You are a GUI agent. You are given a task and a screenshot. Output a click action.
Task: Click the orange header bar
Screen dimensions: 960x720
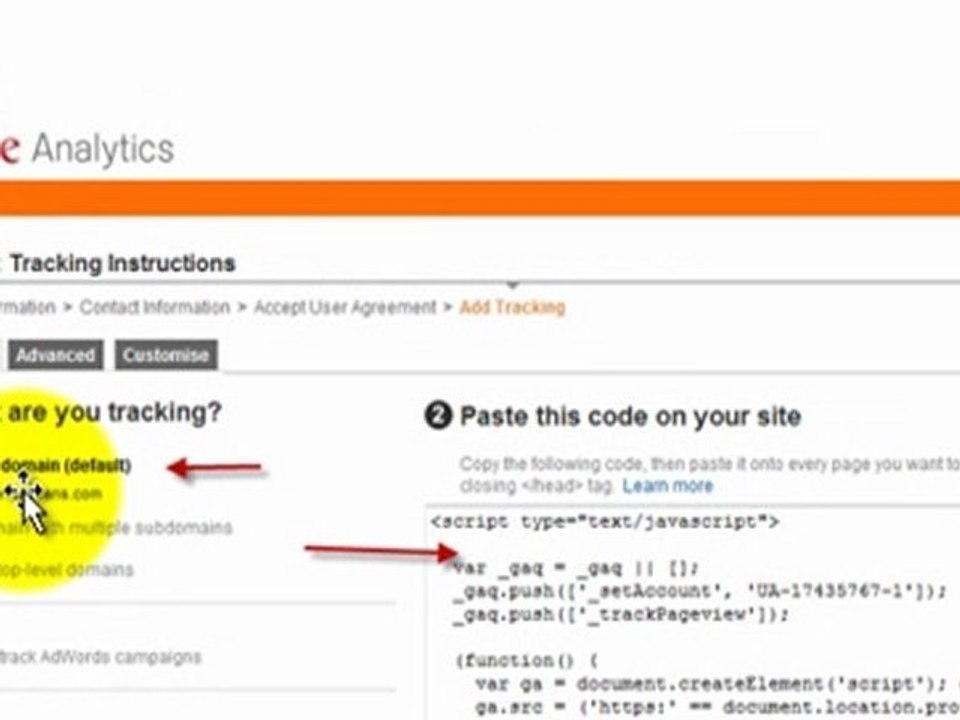coord(480,197)
